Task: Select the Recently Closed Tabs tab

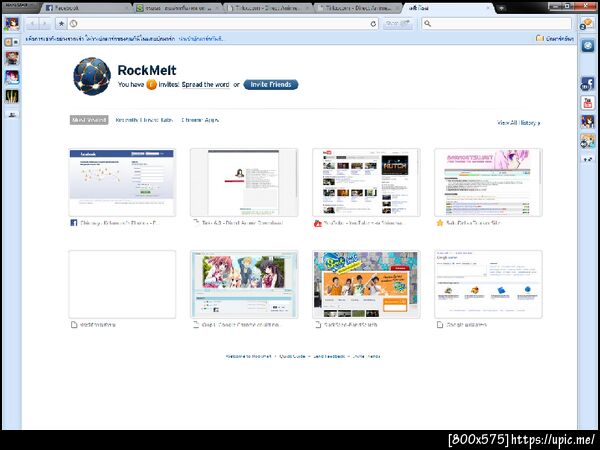Action: (144, 120)
